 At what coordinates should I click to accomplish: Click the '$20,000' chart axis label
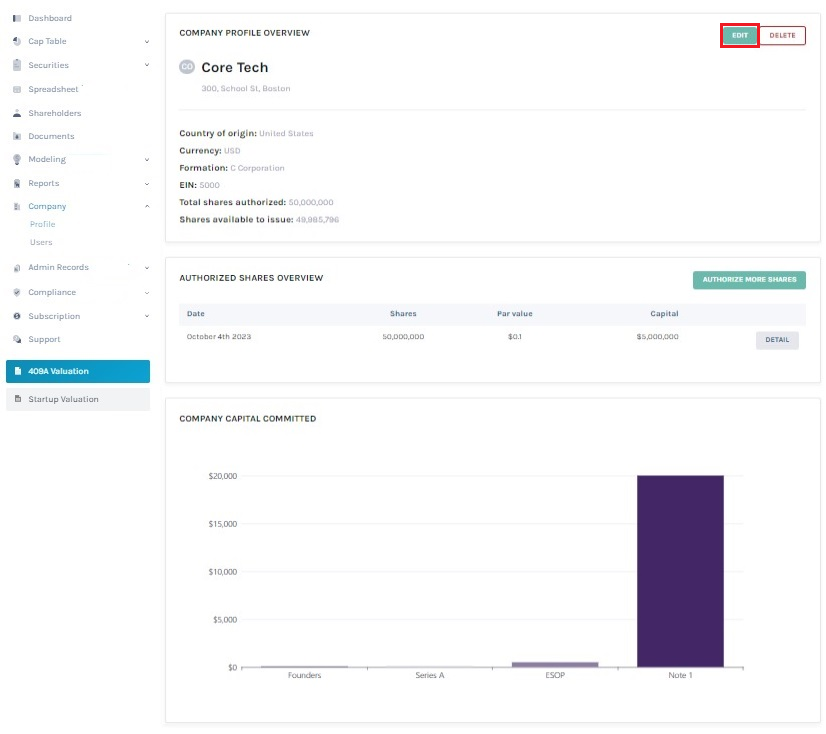tap(223, 476)
